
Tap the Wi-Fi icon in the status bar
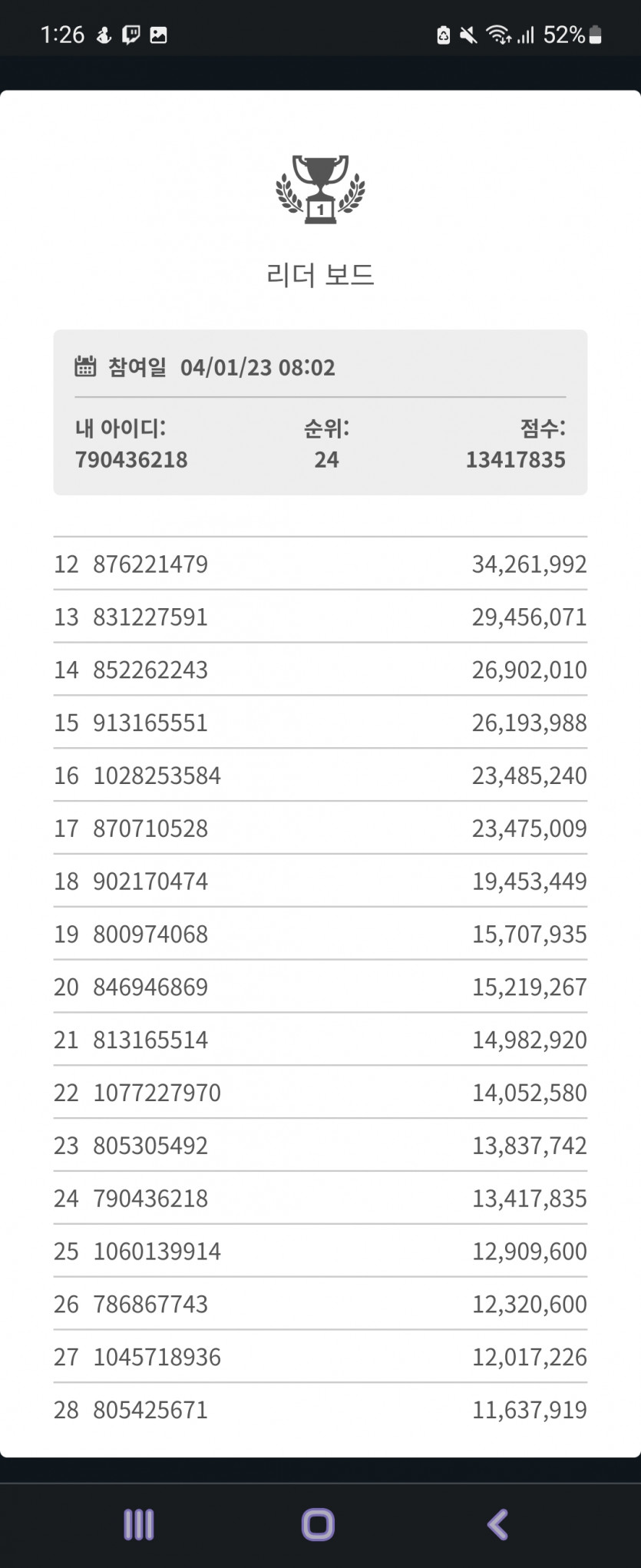pyautogui.click(x=499, y=35)
